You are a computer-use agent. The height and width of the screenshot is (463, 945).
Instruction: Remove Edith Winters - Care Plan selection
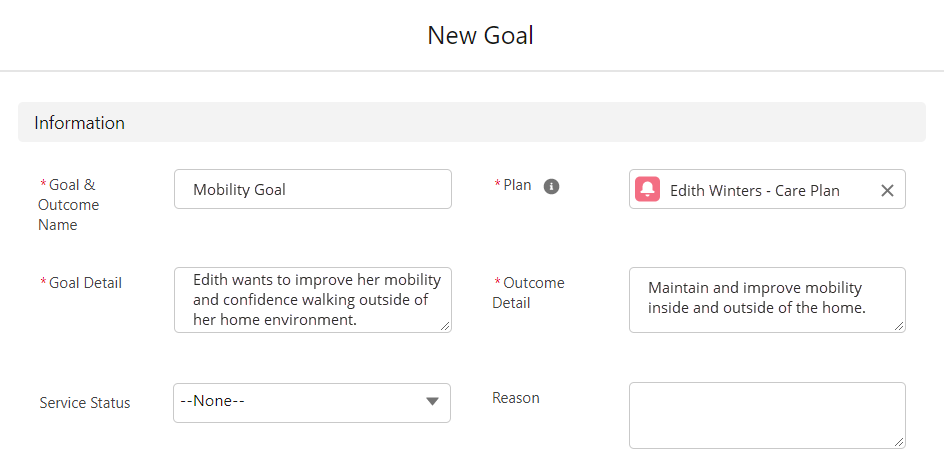pos(887,191)
